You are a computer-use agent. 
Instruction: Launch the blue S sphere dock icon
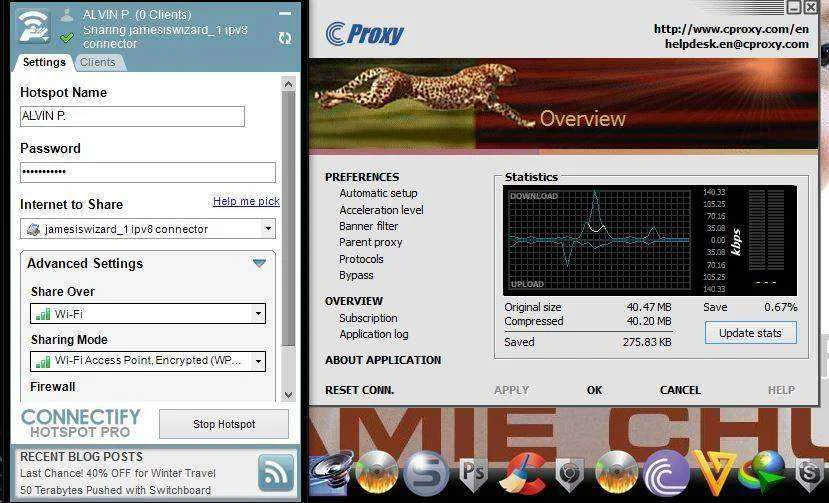pyautogui.click(x=426, y=472)
